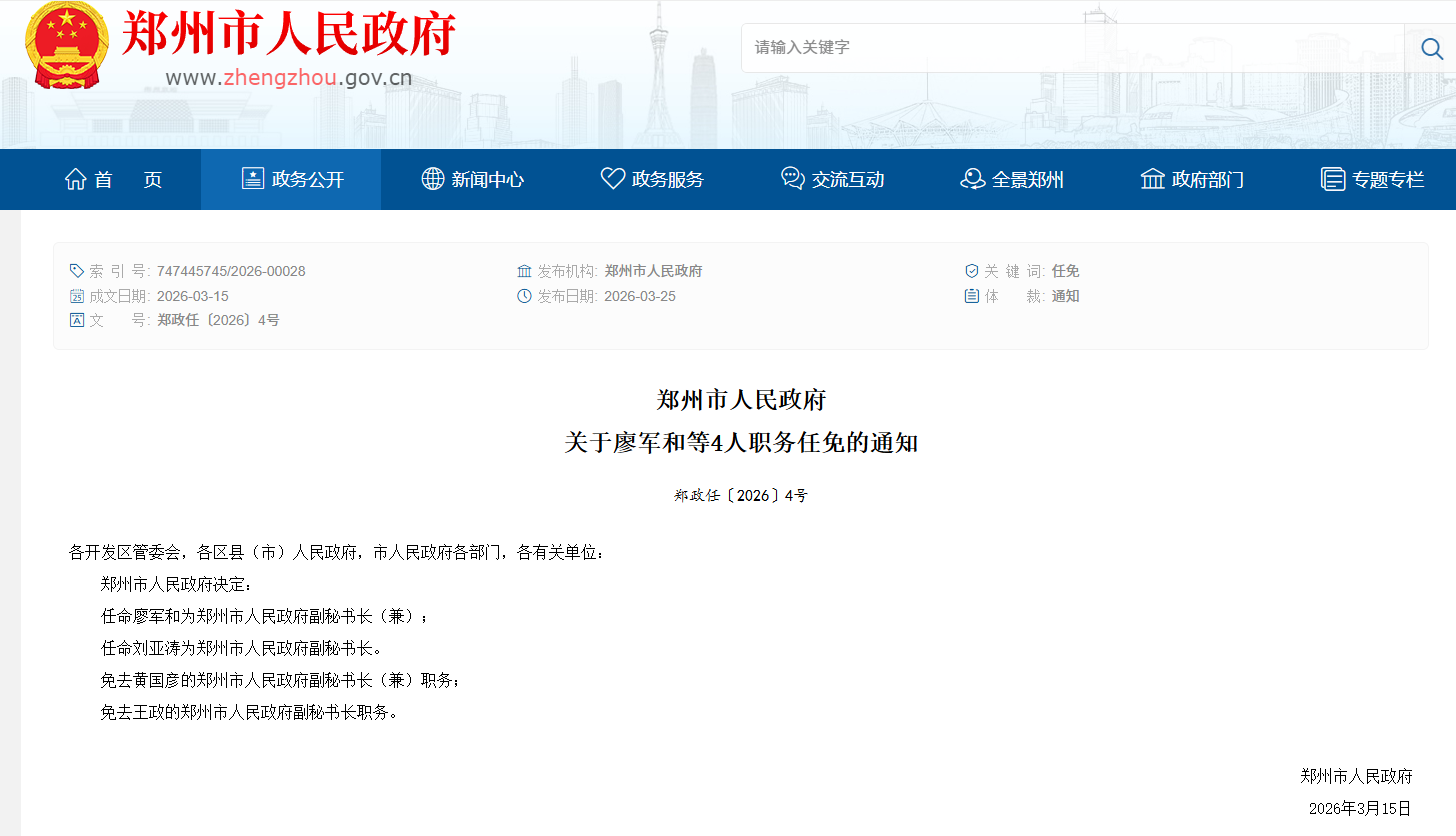This screenshot has height=836, width=1456.
Task: Click the house icon beside 首页
Action: (x=75, y=179)
